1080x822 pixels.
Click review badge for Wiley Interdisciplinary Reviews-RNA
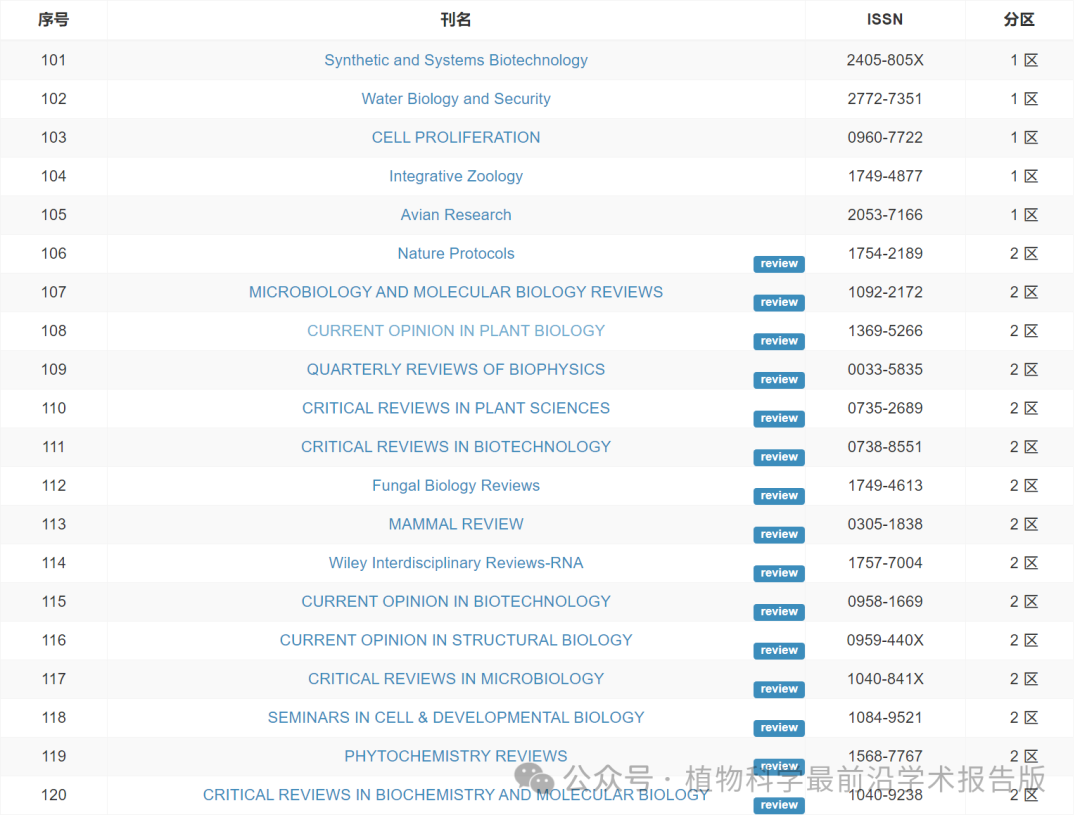tap(778, 573)
